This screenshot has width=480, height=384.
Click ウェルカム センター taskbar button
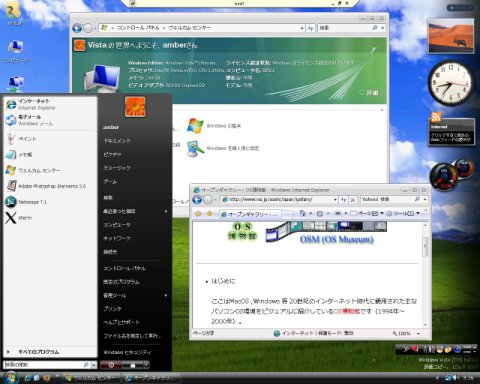tap(91, 378)
